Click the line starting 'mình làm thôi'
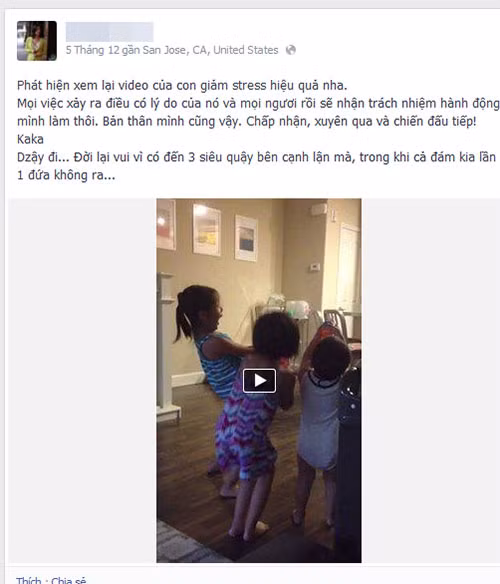The width and height of the screenshot is (500, 584). pyautogui.click(x=247, y=121)
